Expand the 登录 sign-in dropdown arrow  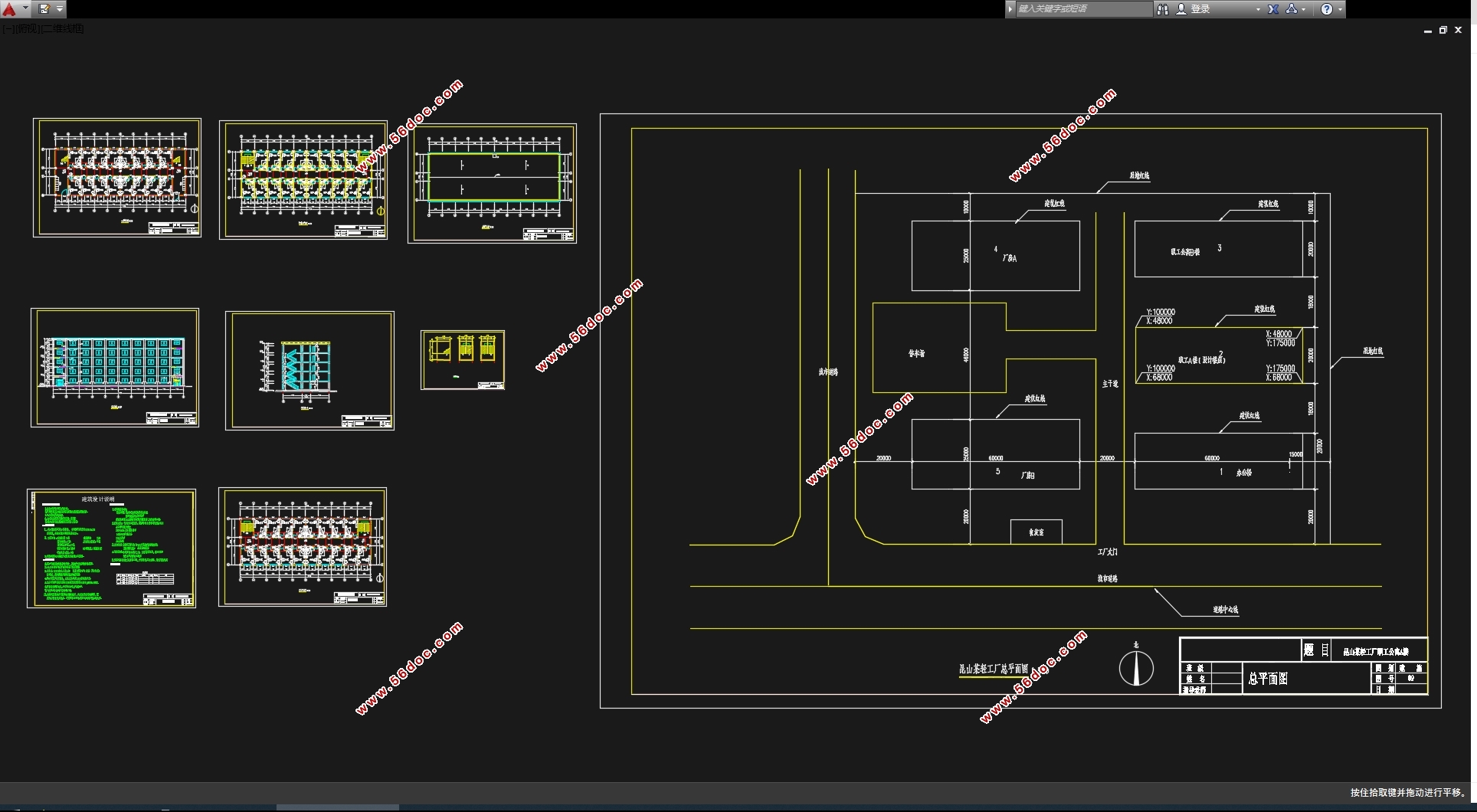[x=1258, y=9]
